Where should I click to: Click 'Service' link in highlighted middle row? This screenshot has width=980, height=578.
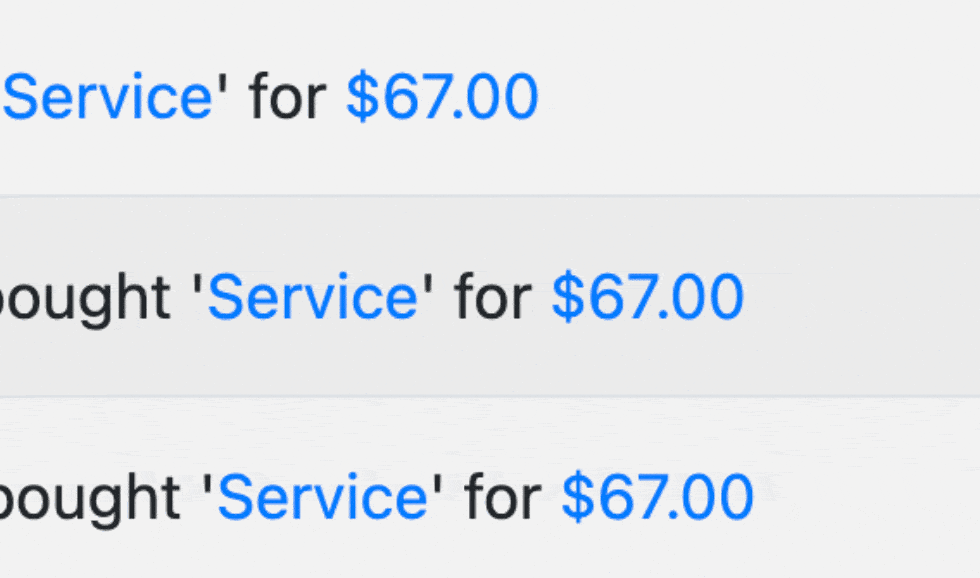click(x=312, y=297)
